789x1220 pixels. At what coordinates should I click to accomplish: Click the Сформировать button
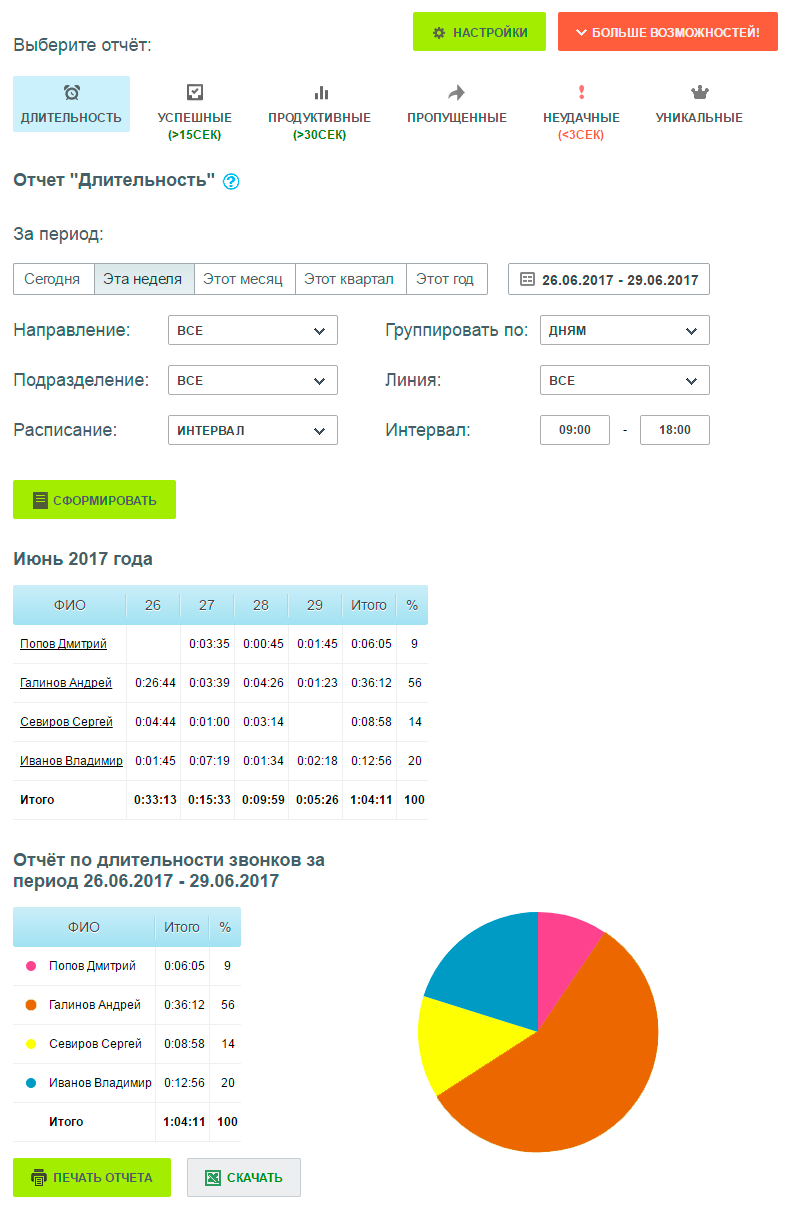click(94, 500)
